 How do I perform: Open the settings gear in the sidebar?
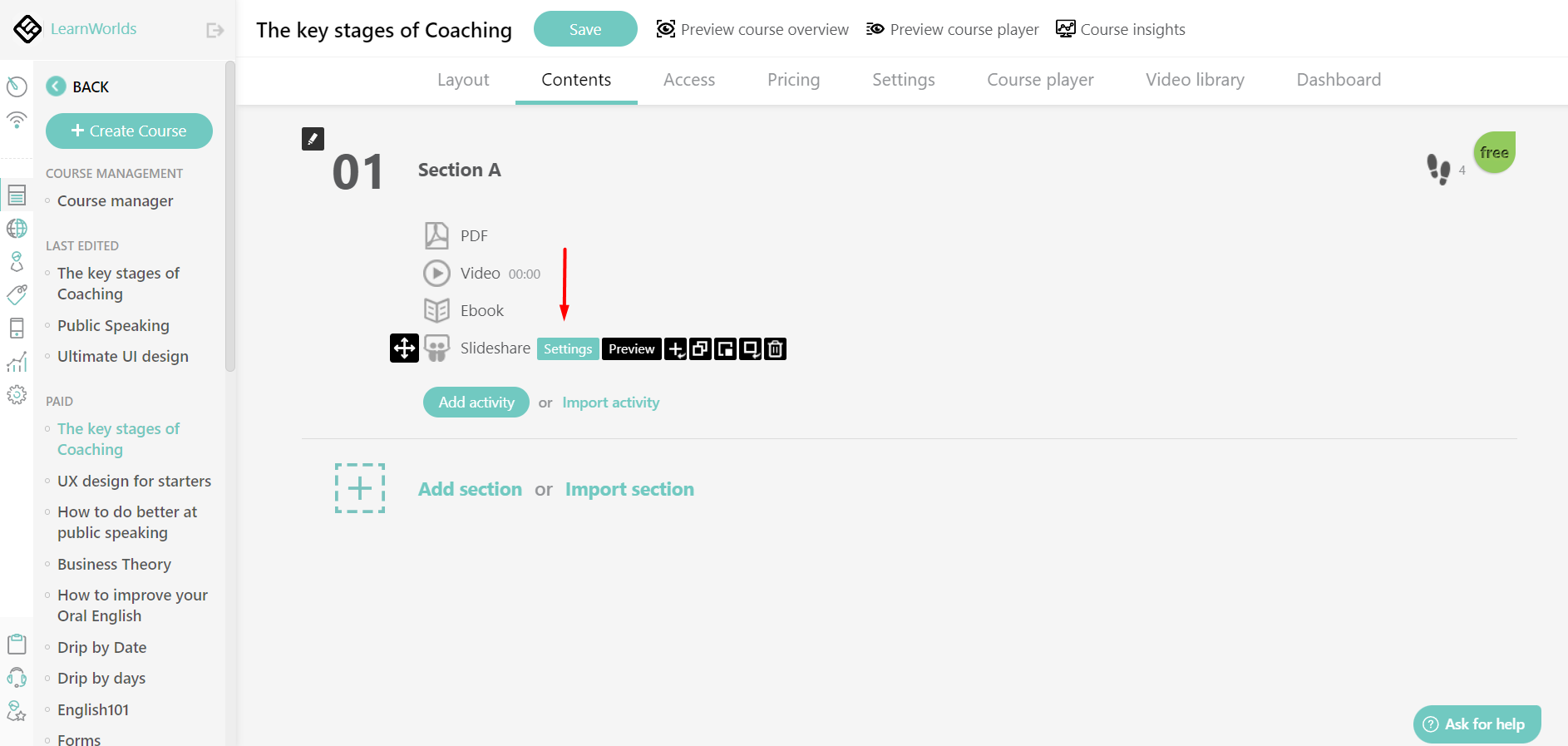pos(17,395)
